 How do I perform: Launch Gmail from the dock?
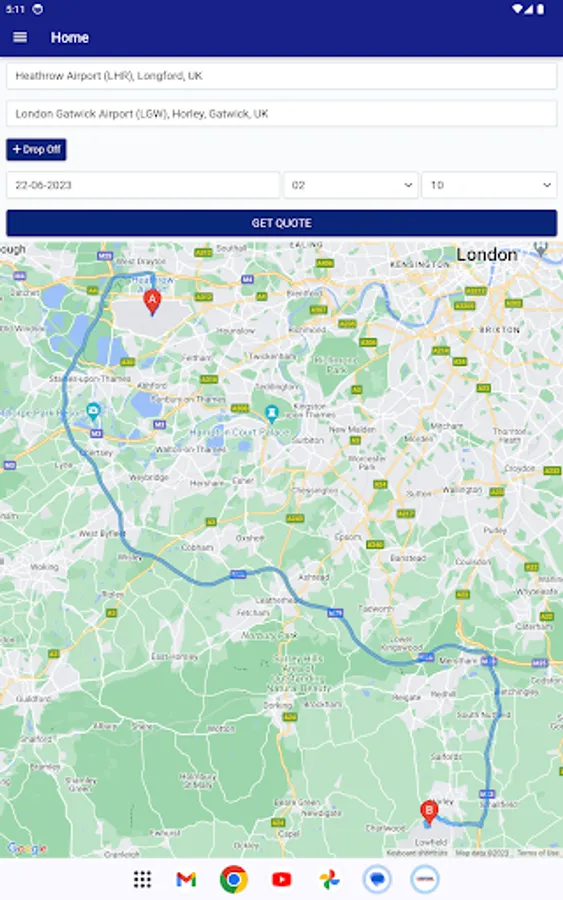point(186,879)
